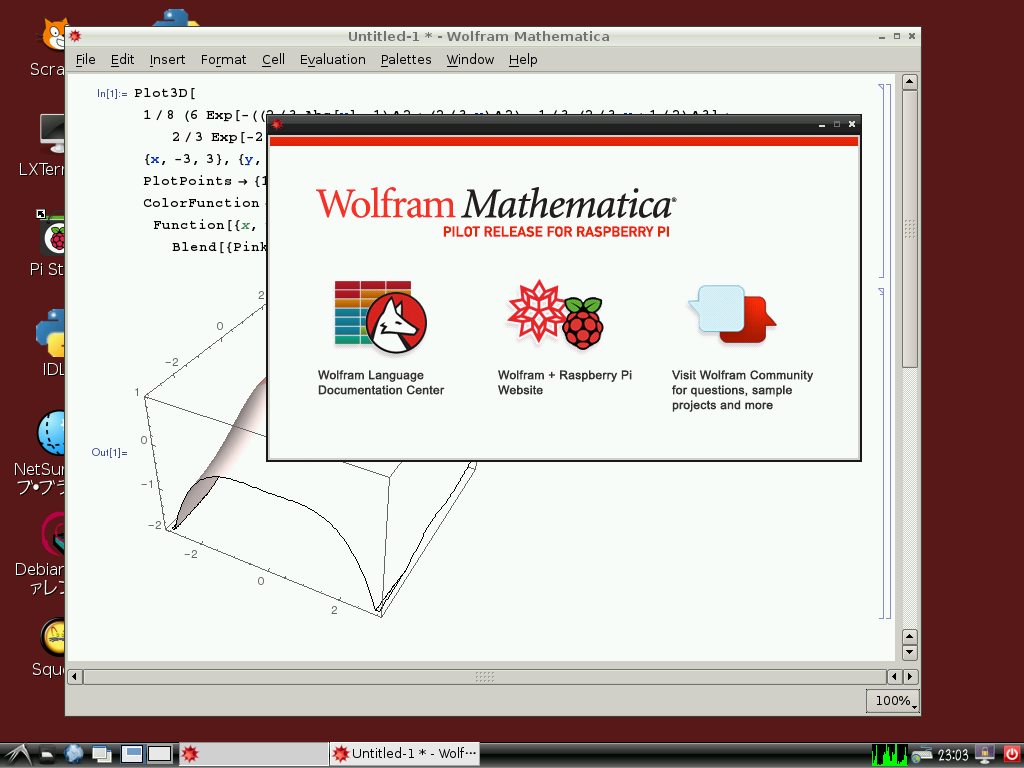Open the Window menu
The width and height of the screenshot is (1024, 768).
[470, 59]
